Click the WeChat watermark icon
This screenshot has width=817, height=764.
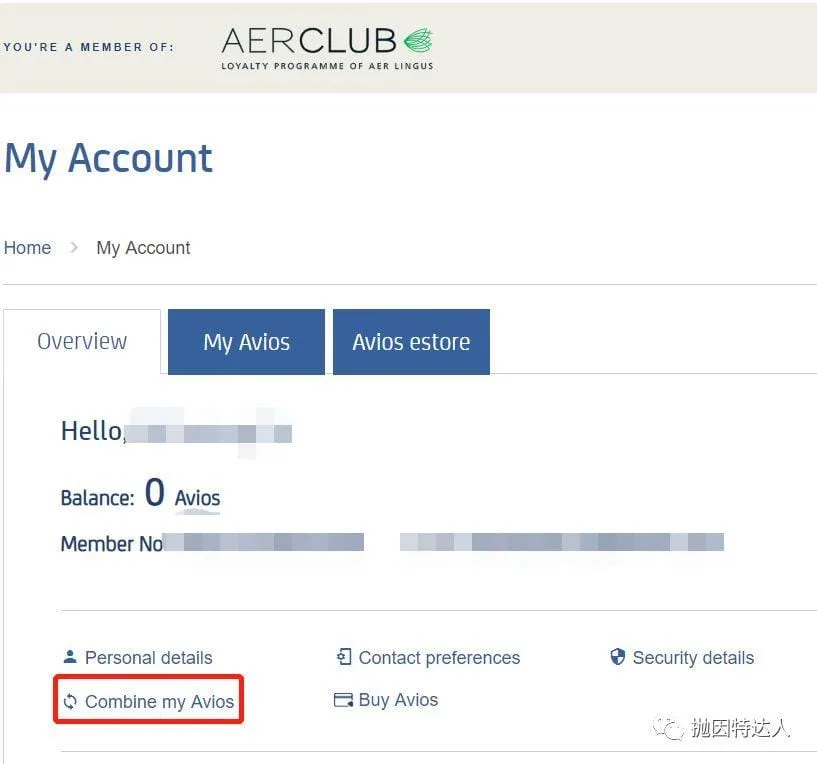pyautogui.click(x=669, y=728)
